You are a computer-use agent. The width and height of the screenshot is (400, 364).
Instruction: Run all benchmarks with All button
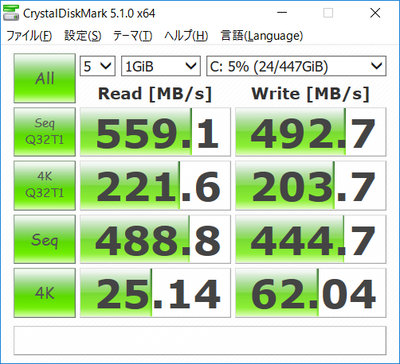point(45,78)
